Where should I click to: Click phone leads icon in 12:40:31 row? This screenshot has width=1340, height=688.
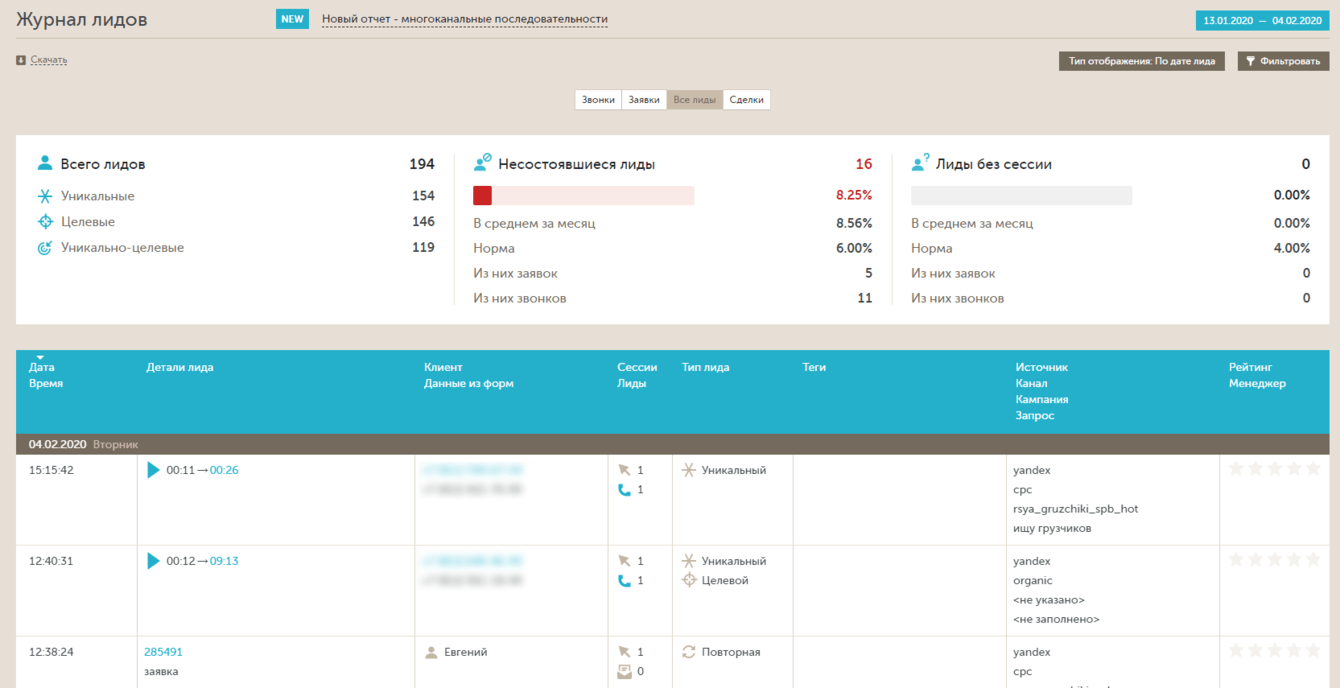coord(624,581)
